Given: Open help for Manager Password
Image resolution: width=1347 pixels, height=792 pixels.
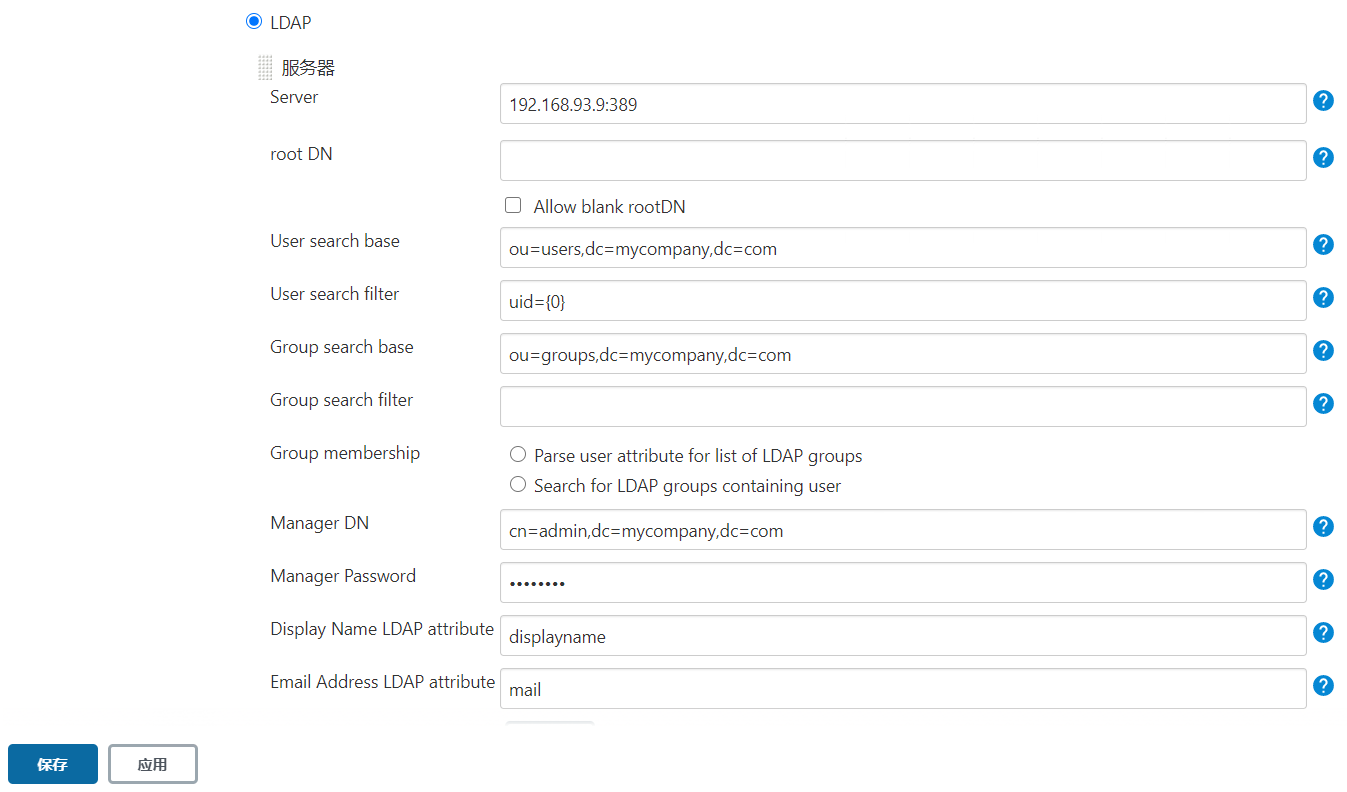Looking at the screenshot, I should (1323, 579).
